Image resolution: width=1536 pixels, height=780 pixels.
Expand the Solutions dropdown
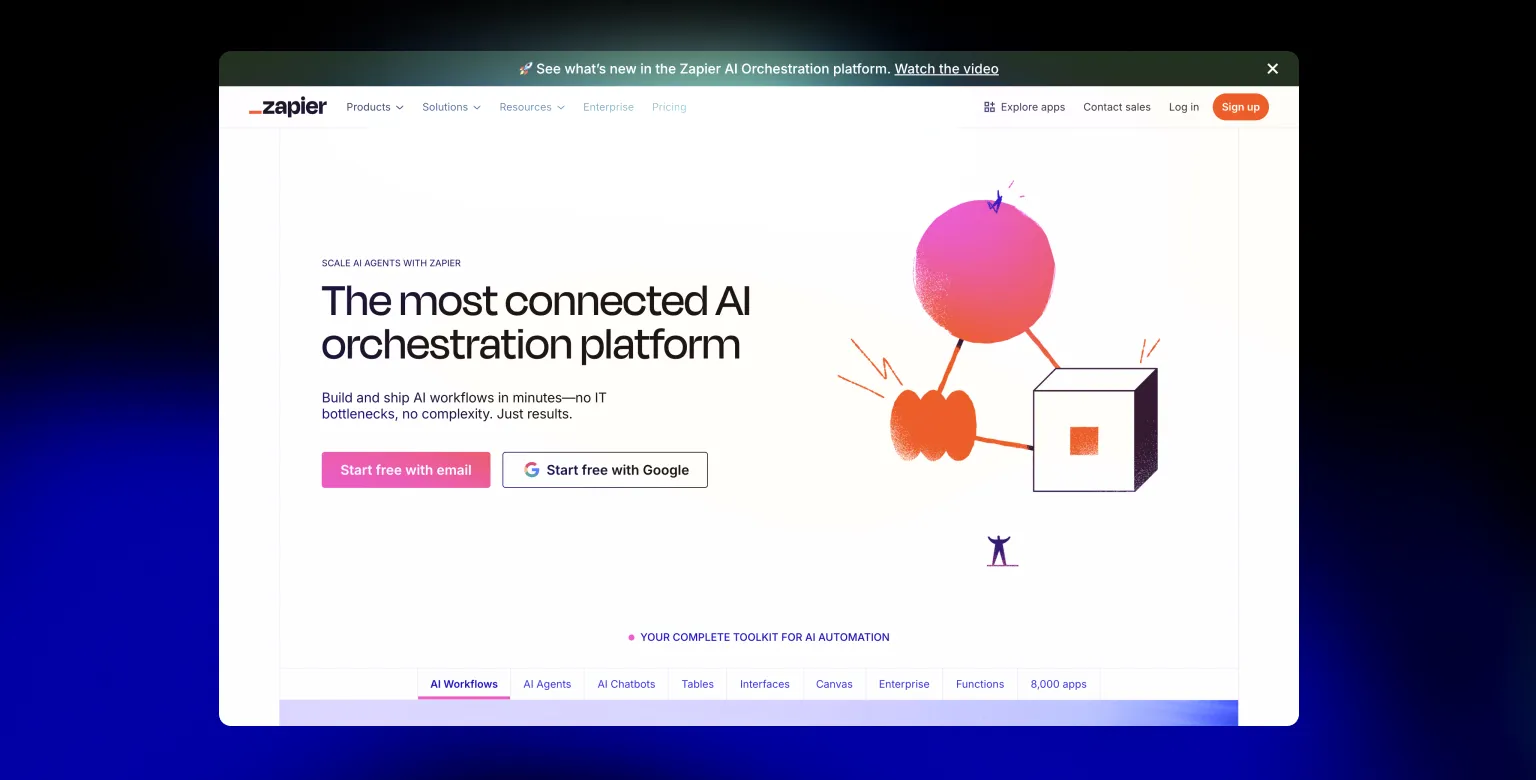click(x=451, y=107)
